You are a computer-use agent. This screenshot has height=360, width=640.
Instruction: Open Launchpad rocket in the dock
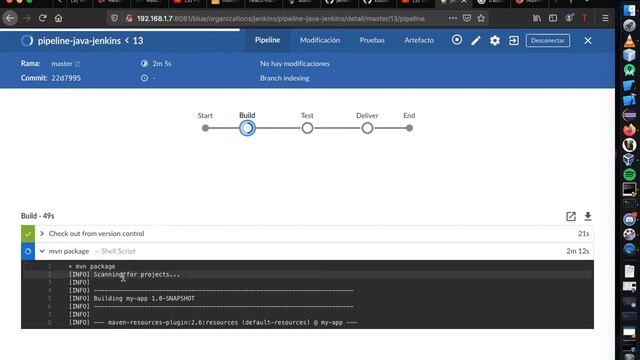pyautogui.click(x=629, y=25)
